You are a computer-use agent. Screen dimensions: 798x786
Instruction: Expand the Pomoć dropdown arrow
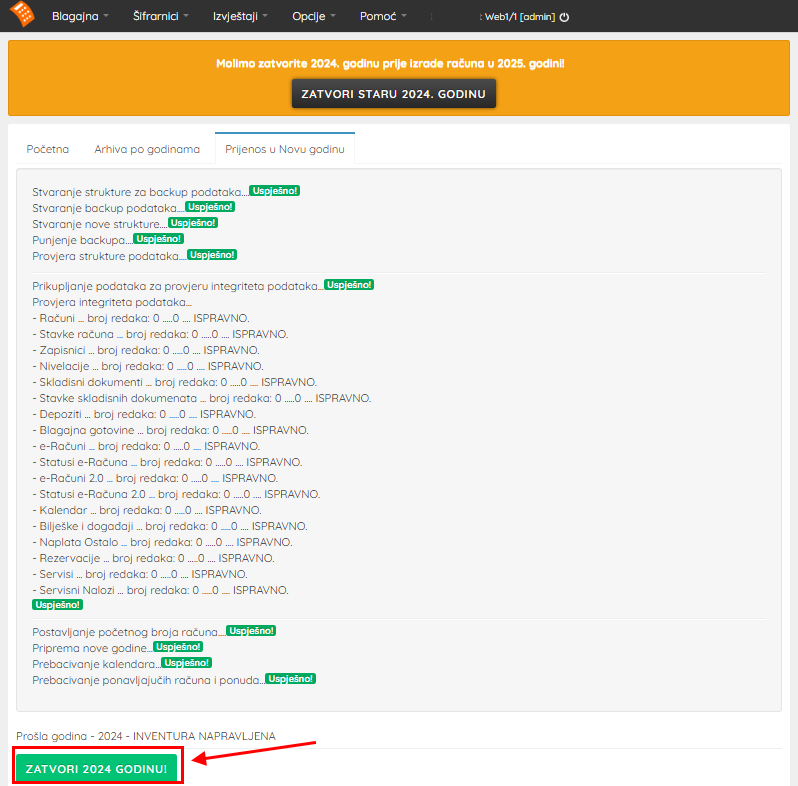click(x=404, y=16)
